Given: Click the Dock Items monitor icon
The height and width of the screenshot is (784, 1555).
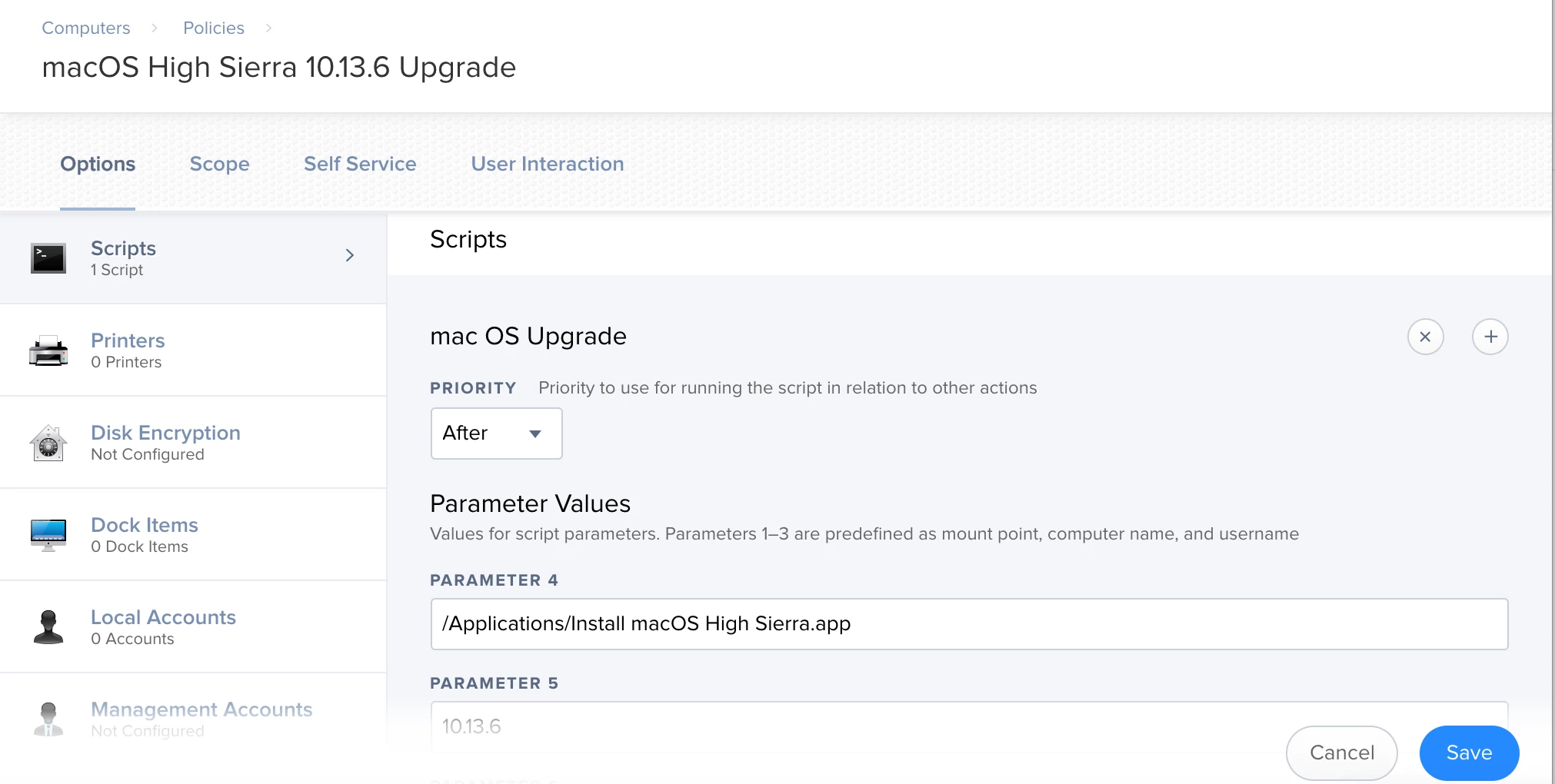Looking at the screenshot, I should [x=48, y=535].
